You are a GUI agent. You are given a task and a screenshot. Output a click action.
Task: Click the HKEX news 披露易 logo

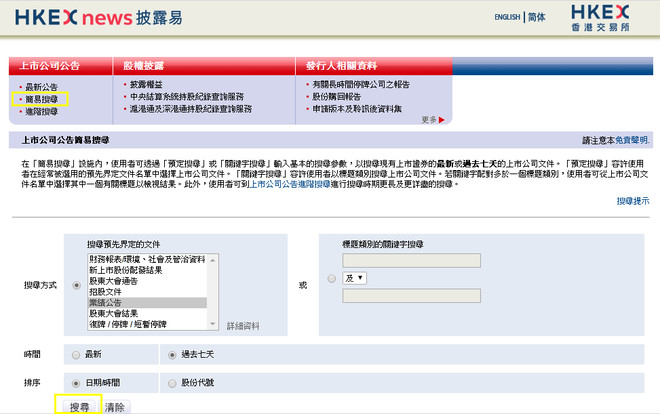pyautogui.click(x=99, y=18)
